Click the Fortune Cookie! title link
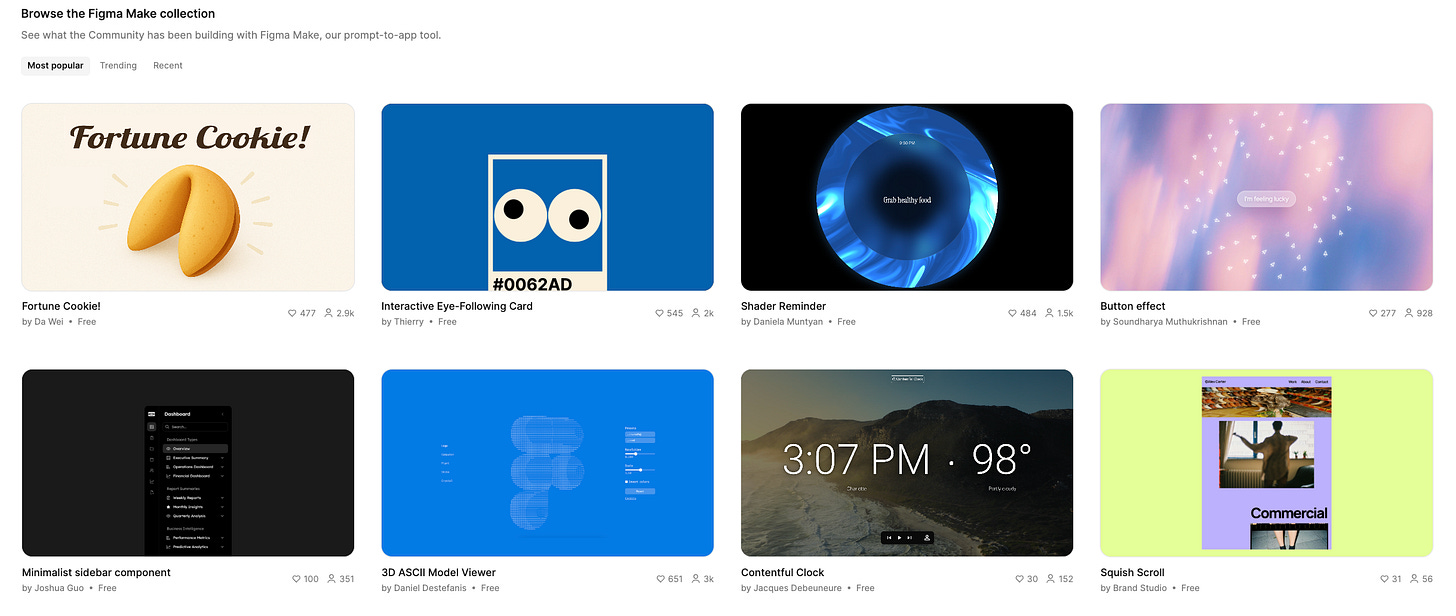 [x=61, y=306]
